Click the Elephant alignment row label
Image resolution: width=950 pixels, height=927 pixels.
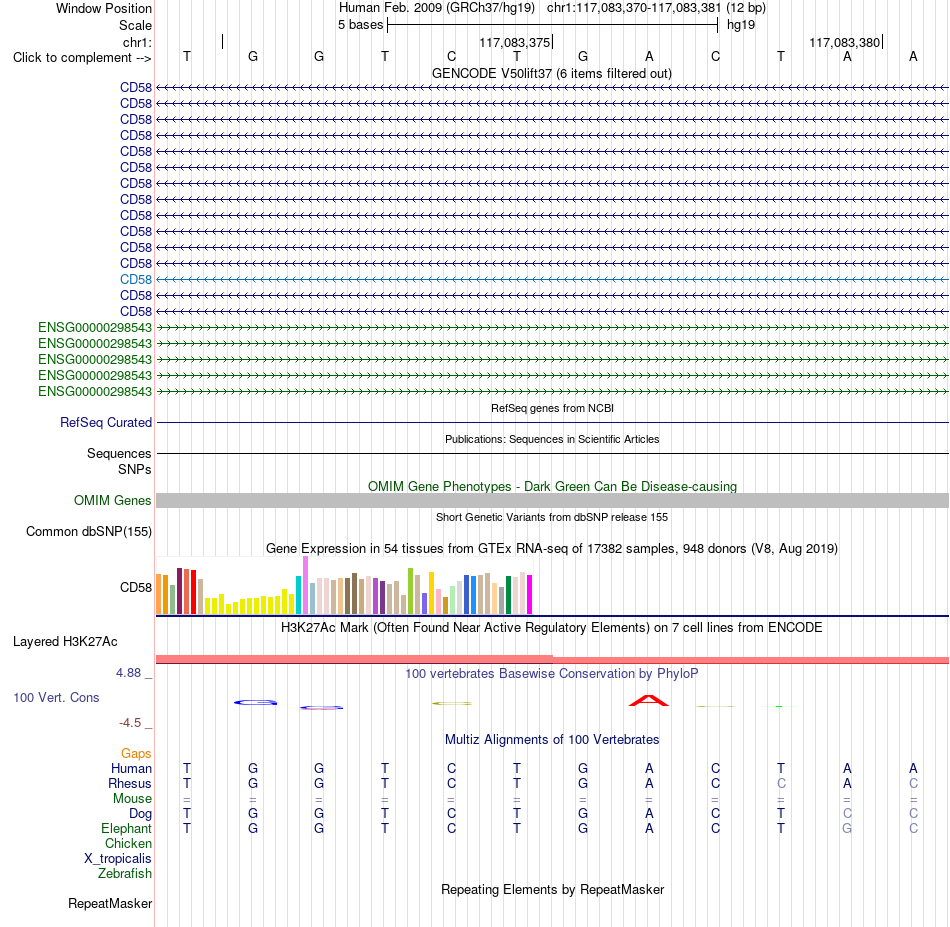click(x=126, y=828)
